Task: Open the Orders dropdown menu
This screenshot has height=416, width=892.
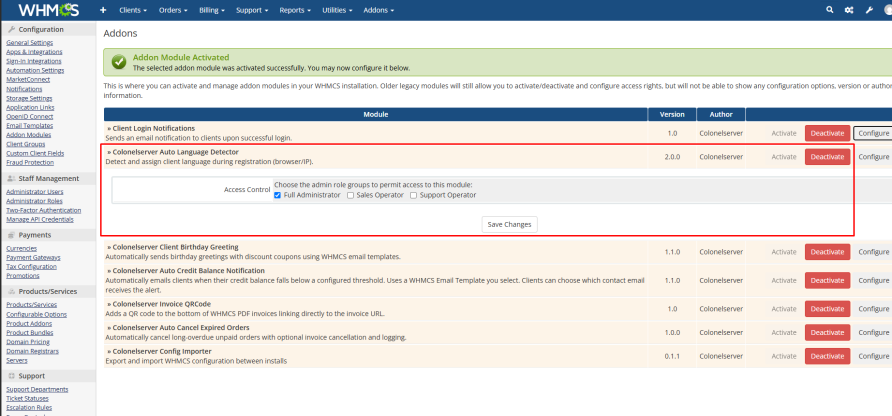Action: click(x=173, y=10)
